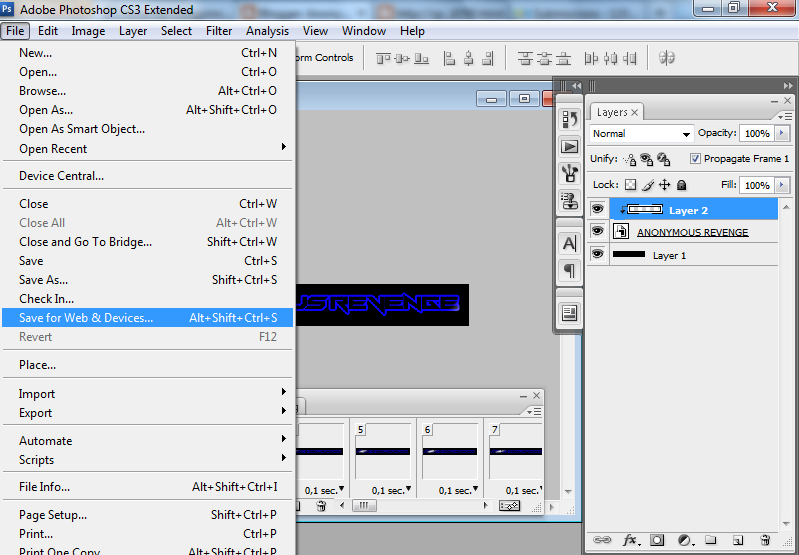The height and width of the screenshot is (555, 799).
Task: Click Add layer mask icon
Action: [x=657, y=540]
